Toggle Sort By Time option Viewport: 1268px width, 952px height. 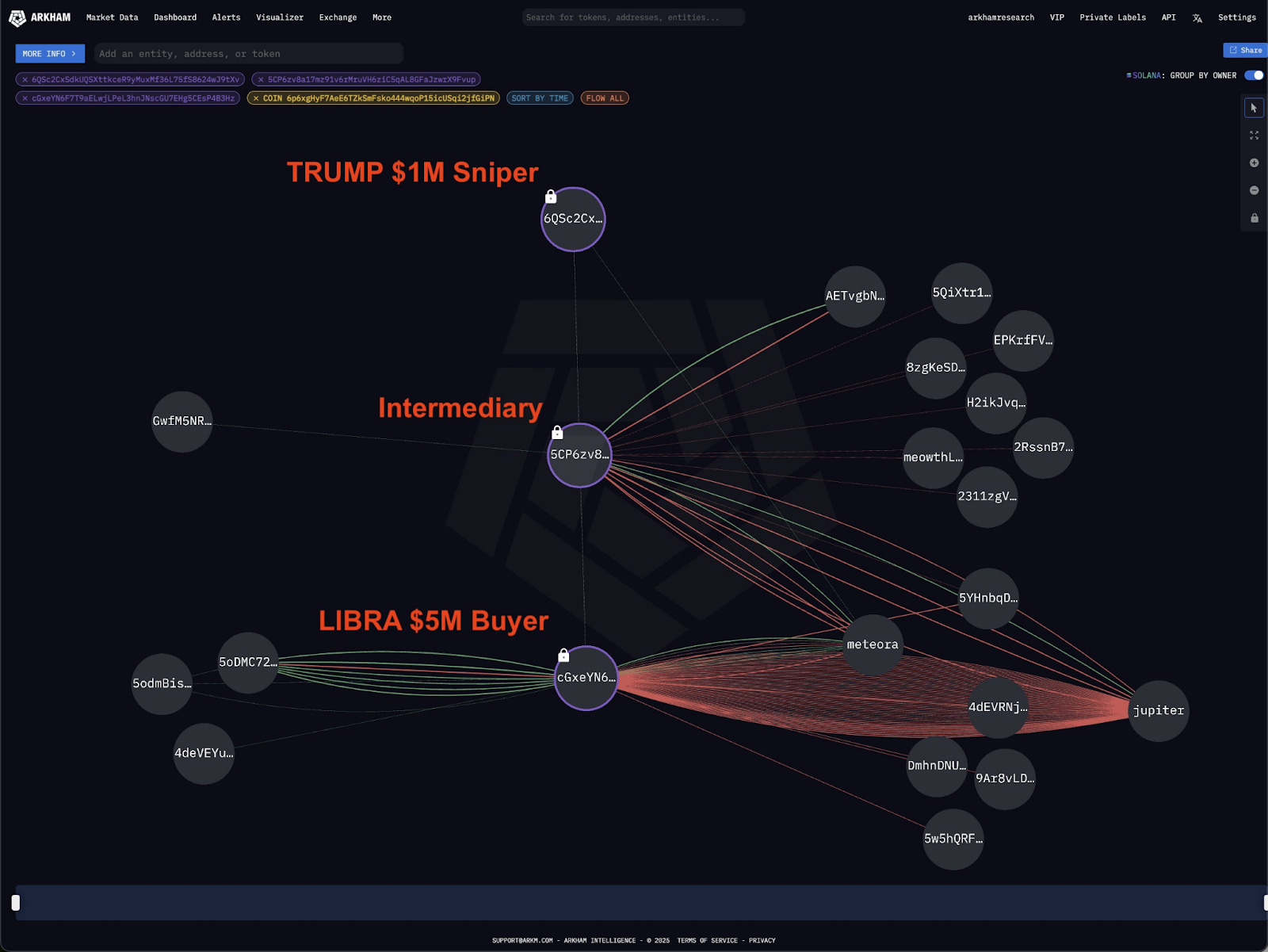[540, 98]
